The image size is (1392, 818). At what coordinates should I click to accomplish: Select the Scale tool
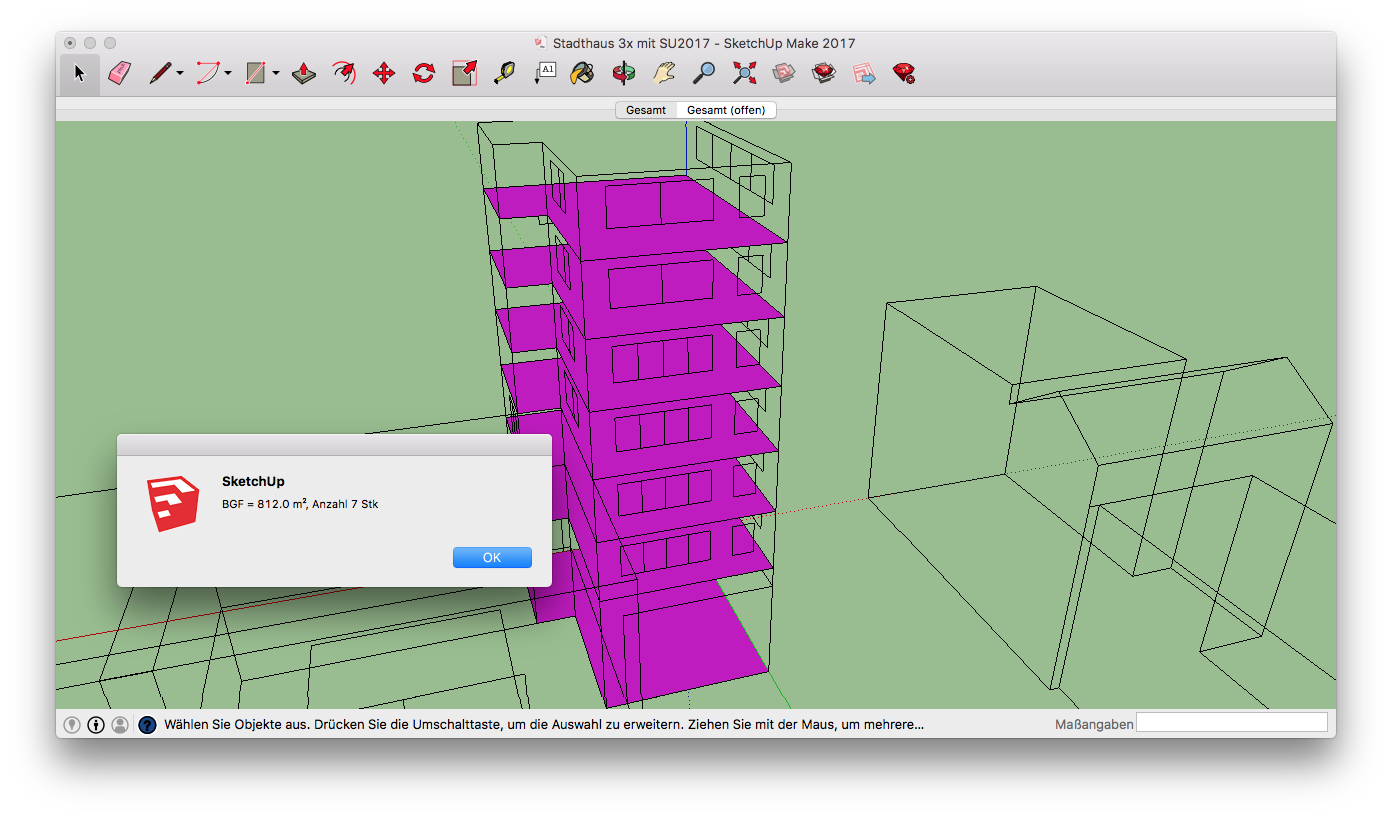pyautogui.click(x=464, y=73)
